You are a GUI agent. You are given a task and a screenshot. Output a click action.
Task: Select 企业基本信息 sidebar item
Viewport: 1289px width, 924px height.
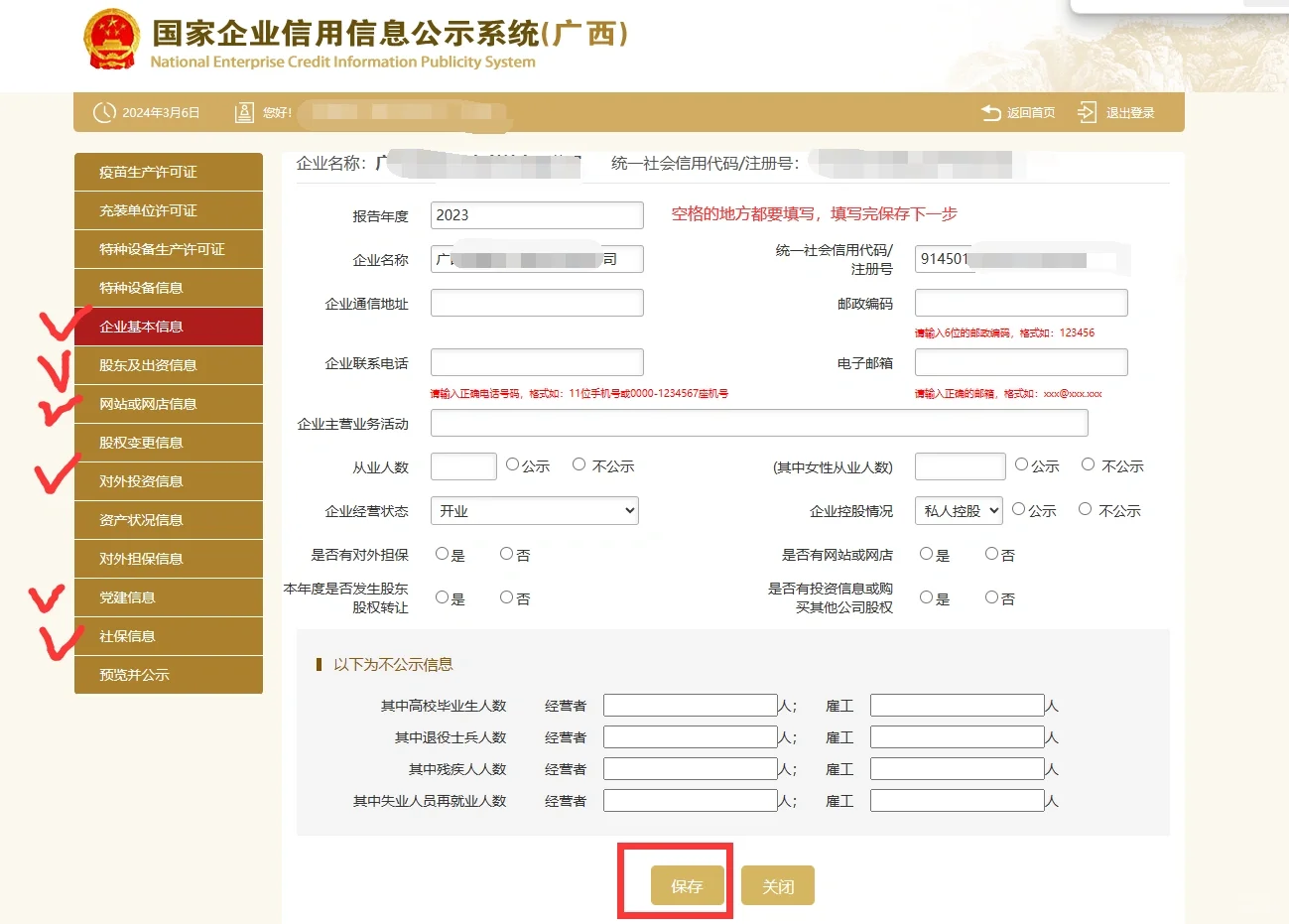(169, 327)
